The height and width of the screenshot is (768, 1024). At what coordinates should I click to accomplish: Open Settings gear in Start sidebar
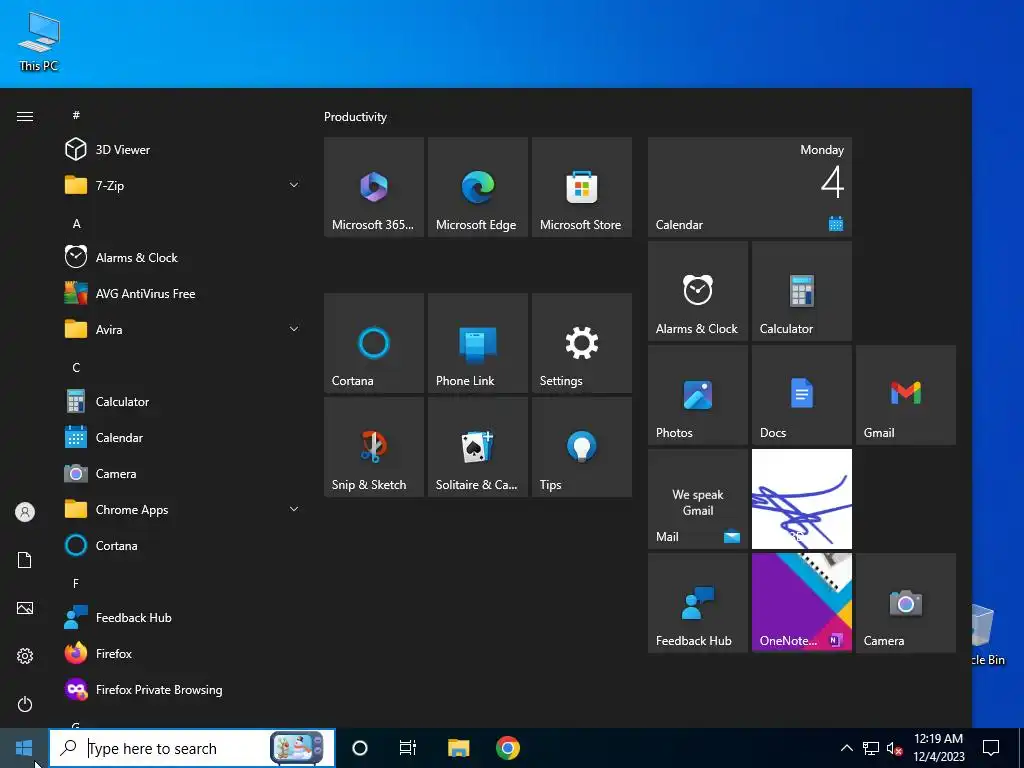click(x=25, y=656)
